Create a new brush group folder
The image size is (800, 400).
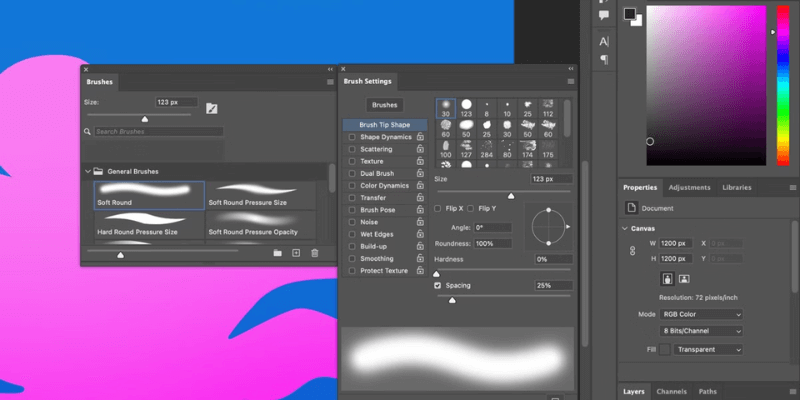click(277, 253)
